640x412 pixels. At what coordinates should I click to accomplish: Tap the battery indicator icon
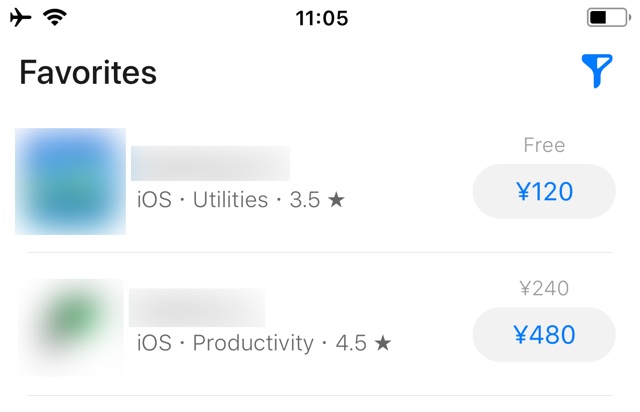pos(609,18)
